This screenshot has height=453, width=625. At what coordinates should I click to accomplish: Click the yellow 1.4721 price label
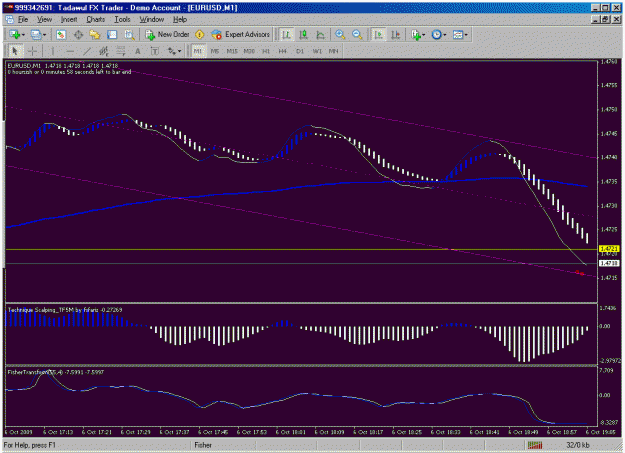coord(609,249)
